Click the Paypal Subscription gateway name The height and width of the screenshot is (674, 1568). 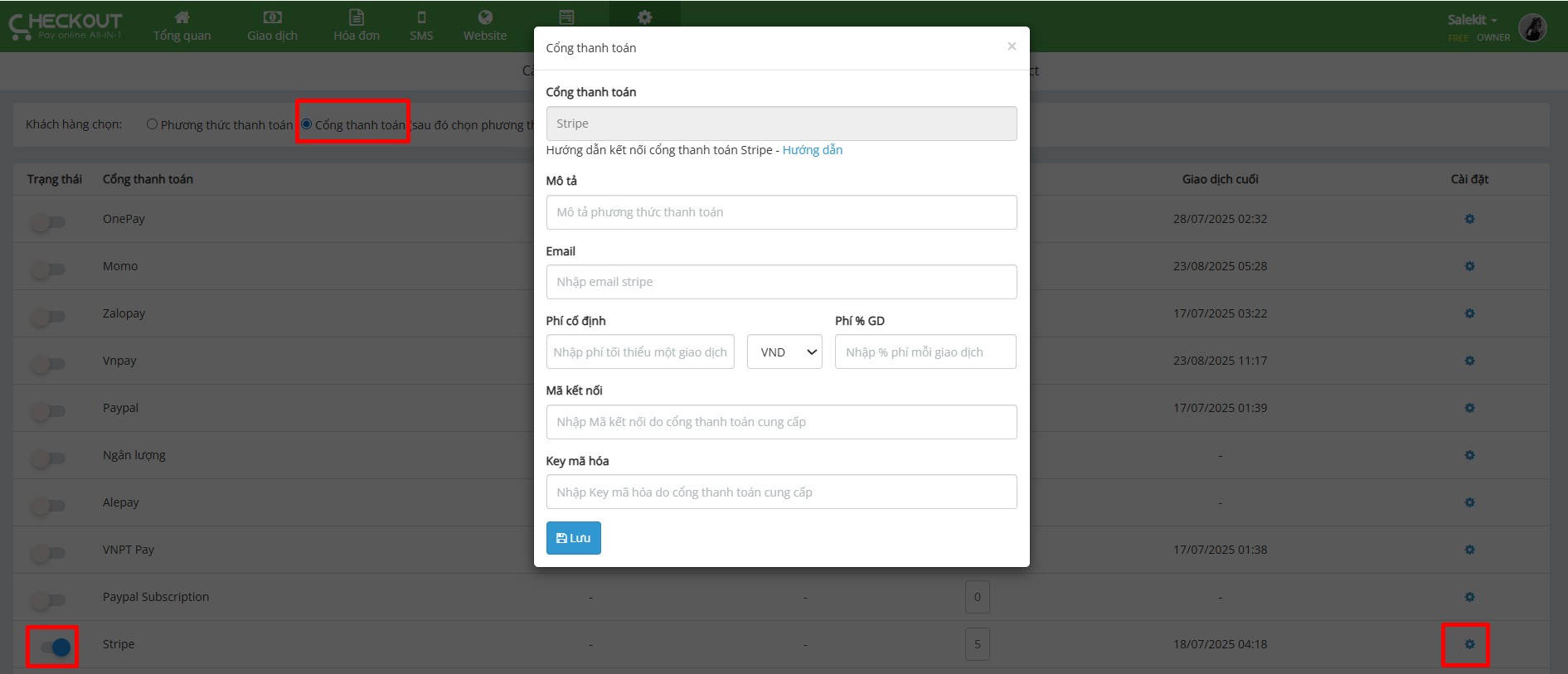point(156,597)
